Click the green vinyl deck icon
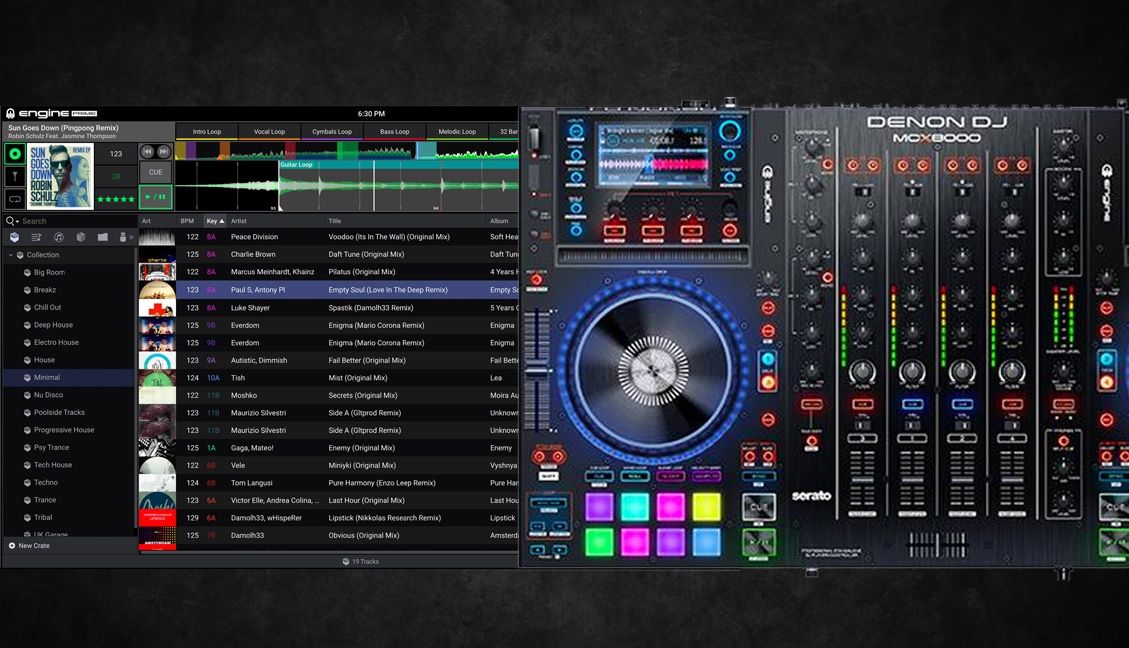Screen dimensions: 1129x648 click(14, 154)
